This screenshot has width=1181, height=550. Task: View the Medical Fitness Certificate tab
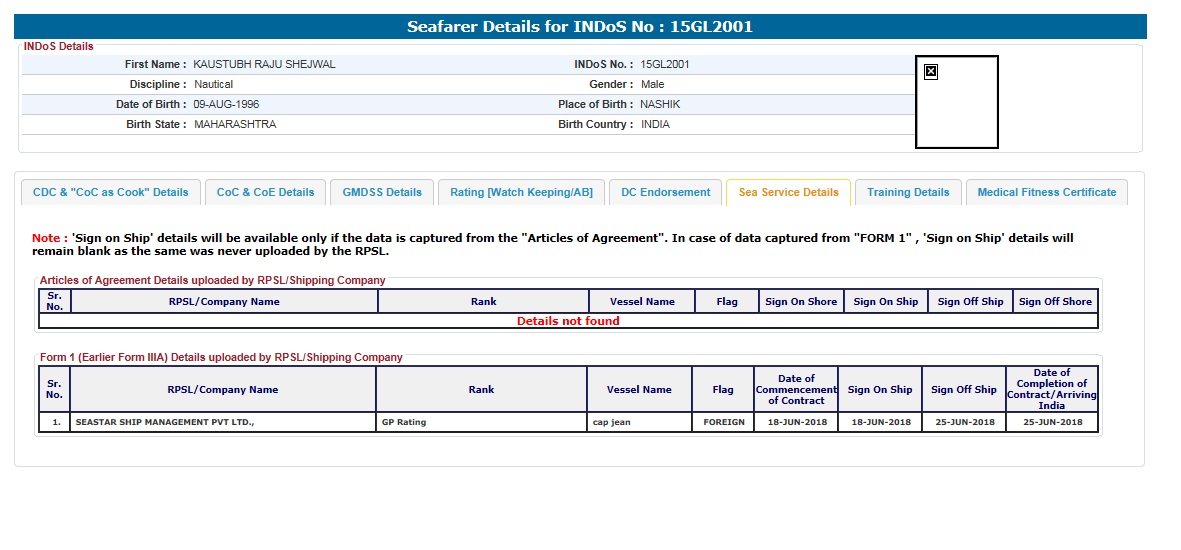coord(1046,192)
